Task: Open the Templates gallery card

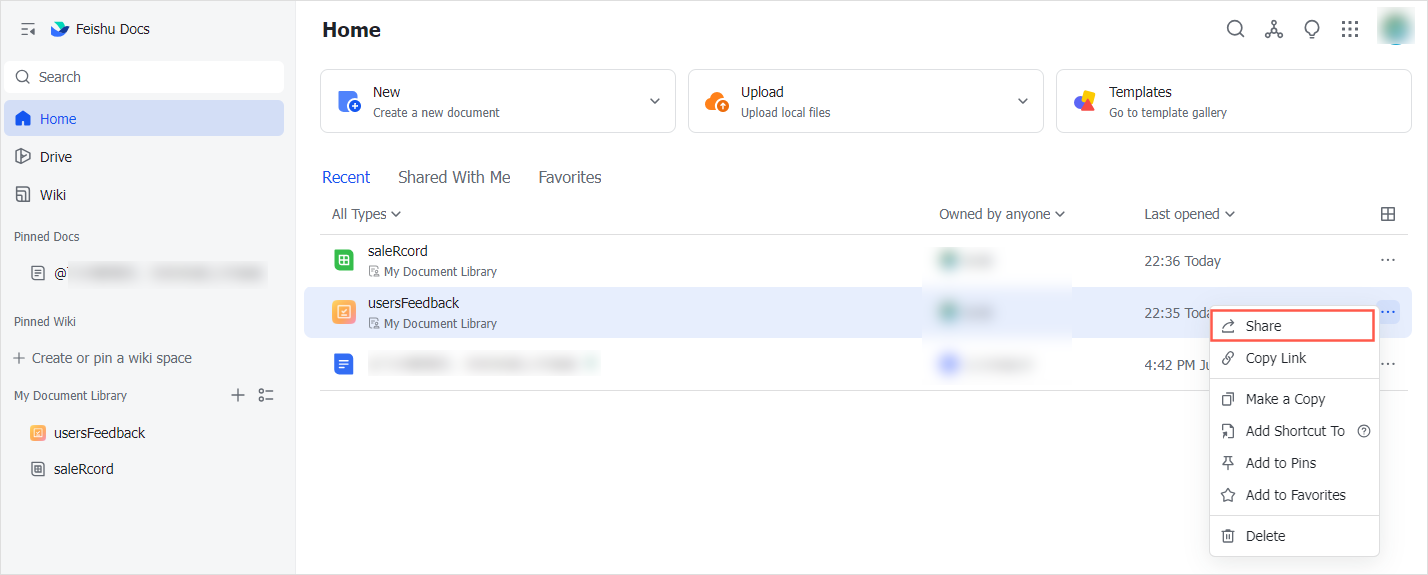Action: click(1234, 101)
